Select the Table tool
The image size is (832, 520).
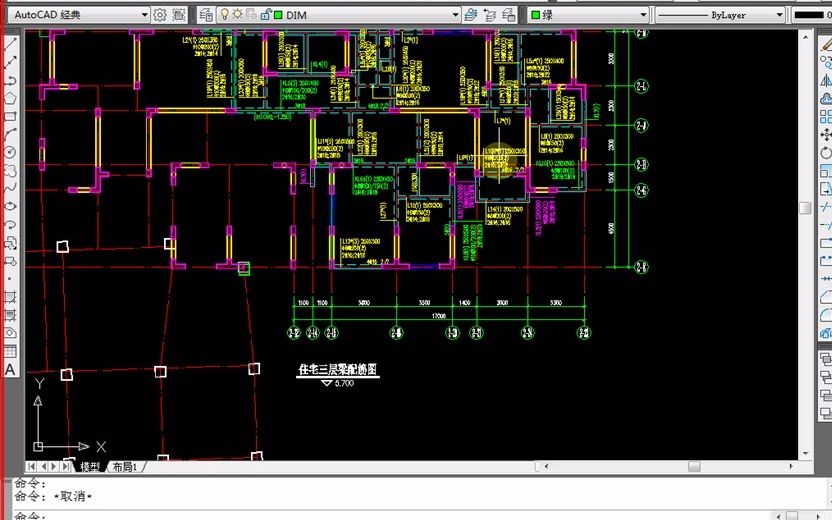(x=10, y=351)
